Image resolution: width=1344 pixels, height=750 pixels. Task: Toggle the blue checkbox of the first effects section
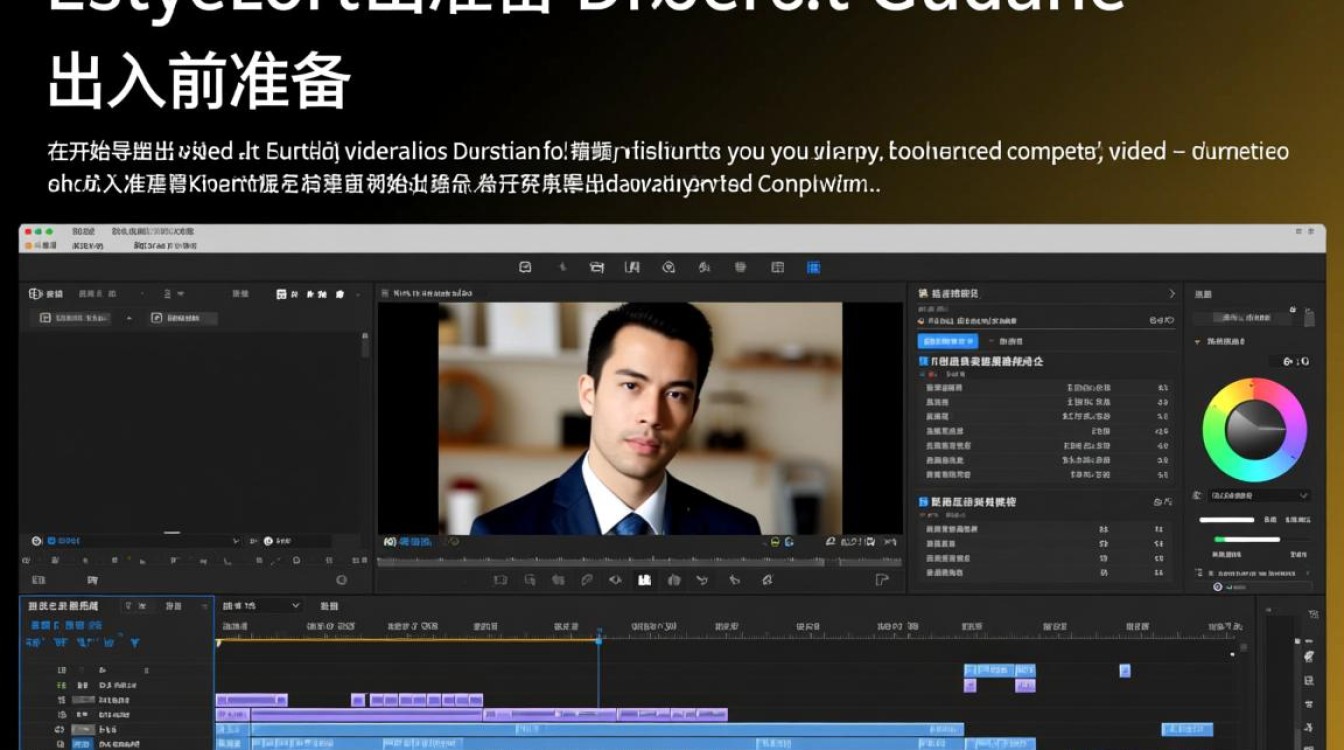[x=923, y=361]
